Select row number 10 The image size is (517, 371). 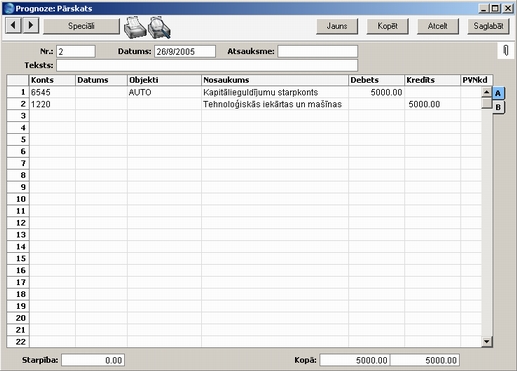18,199
